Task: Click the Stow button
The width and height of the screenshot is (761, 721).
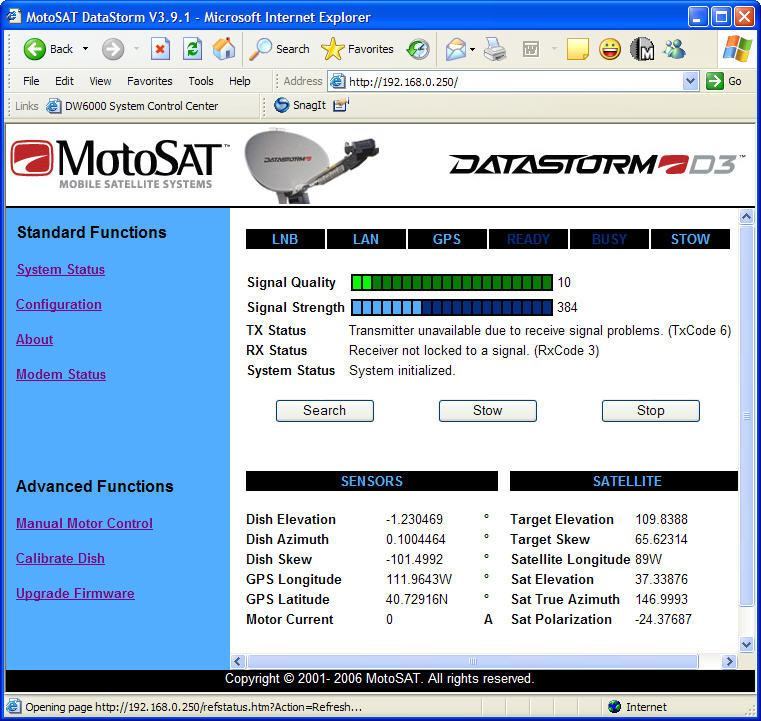Action: [x=488, y=410]
